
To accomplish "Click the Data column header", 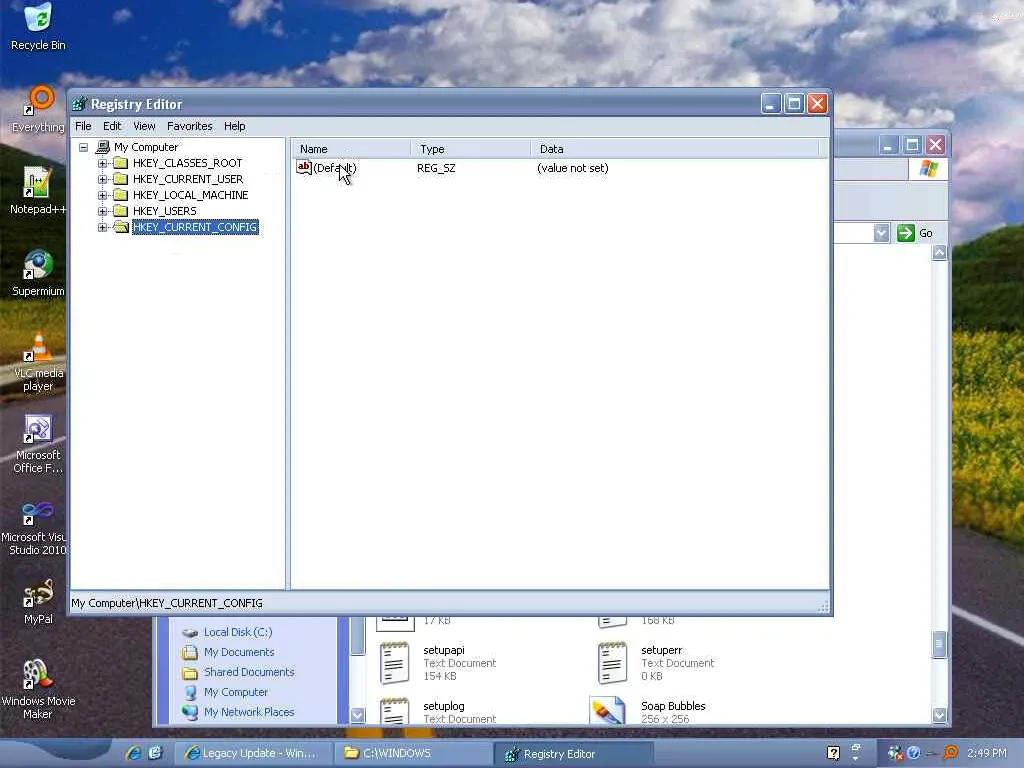I will (x=674, y=149).
